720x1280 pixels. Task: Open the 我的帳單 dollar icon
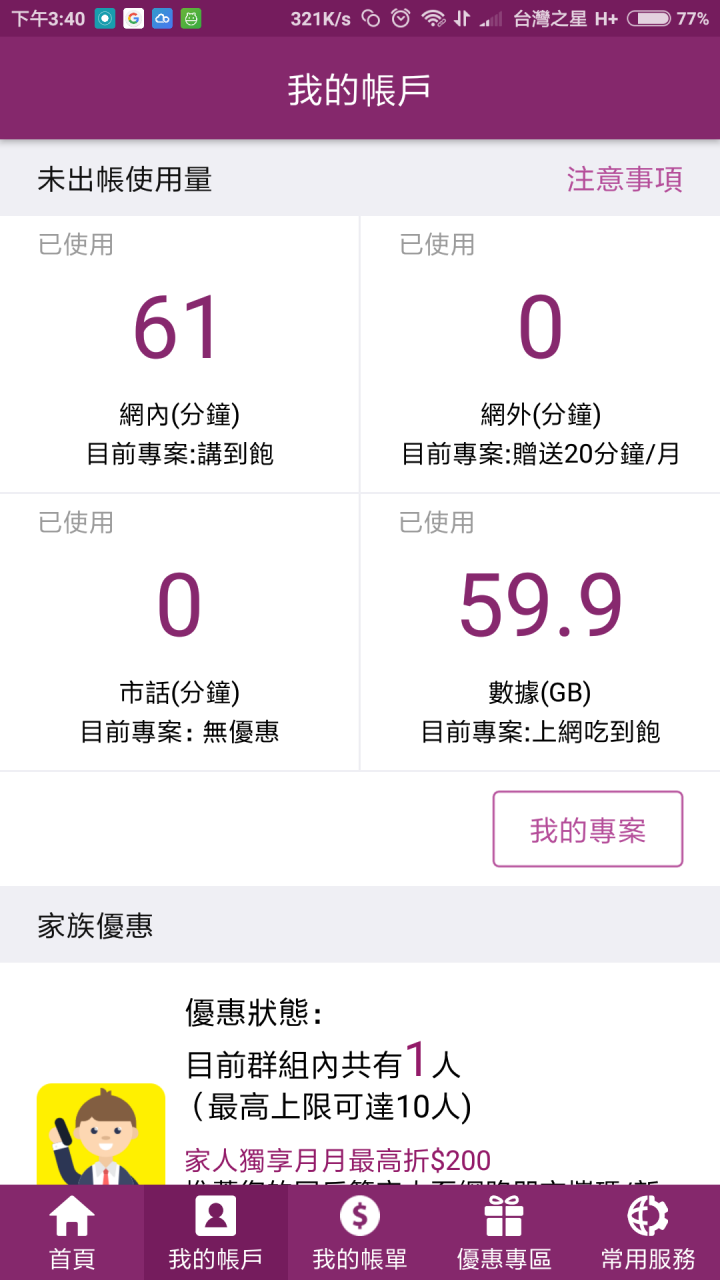(x=360, y=1216)
